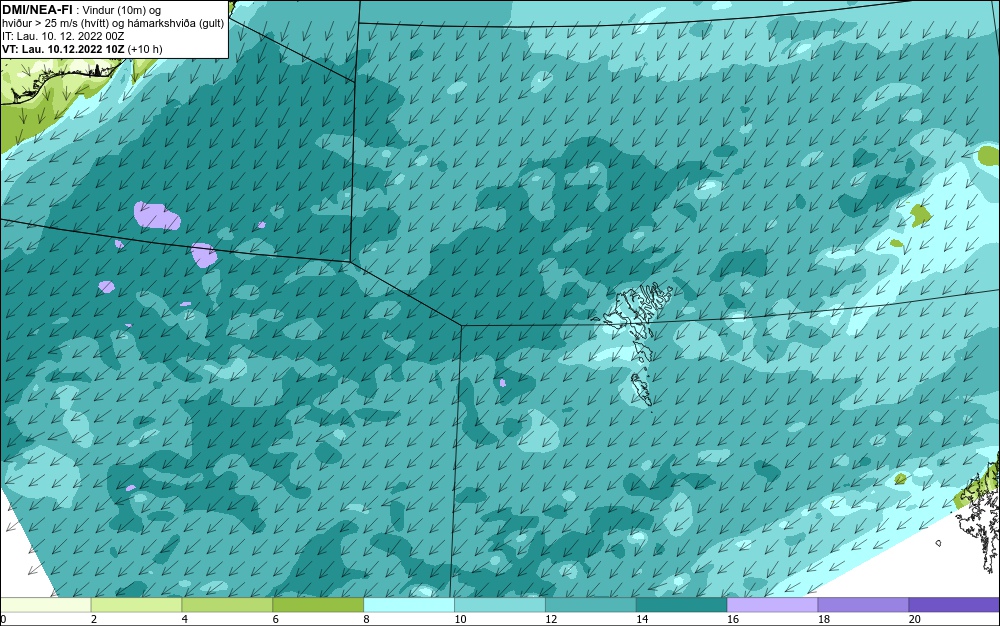Click the scale label '18'
This screenshot has height=626, width=1000.
tap(823, 619)
